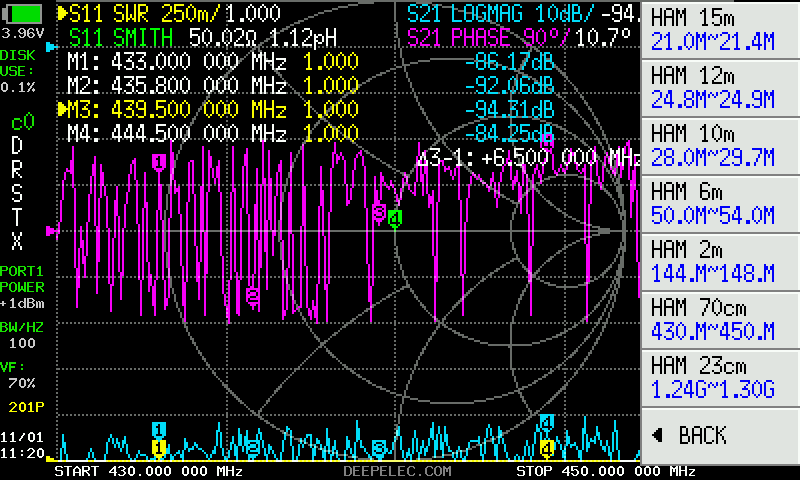Click yellow SWR marker 1 at bottom
800x480 pixels.
[159, 448]
